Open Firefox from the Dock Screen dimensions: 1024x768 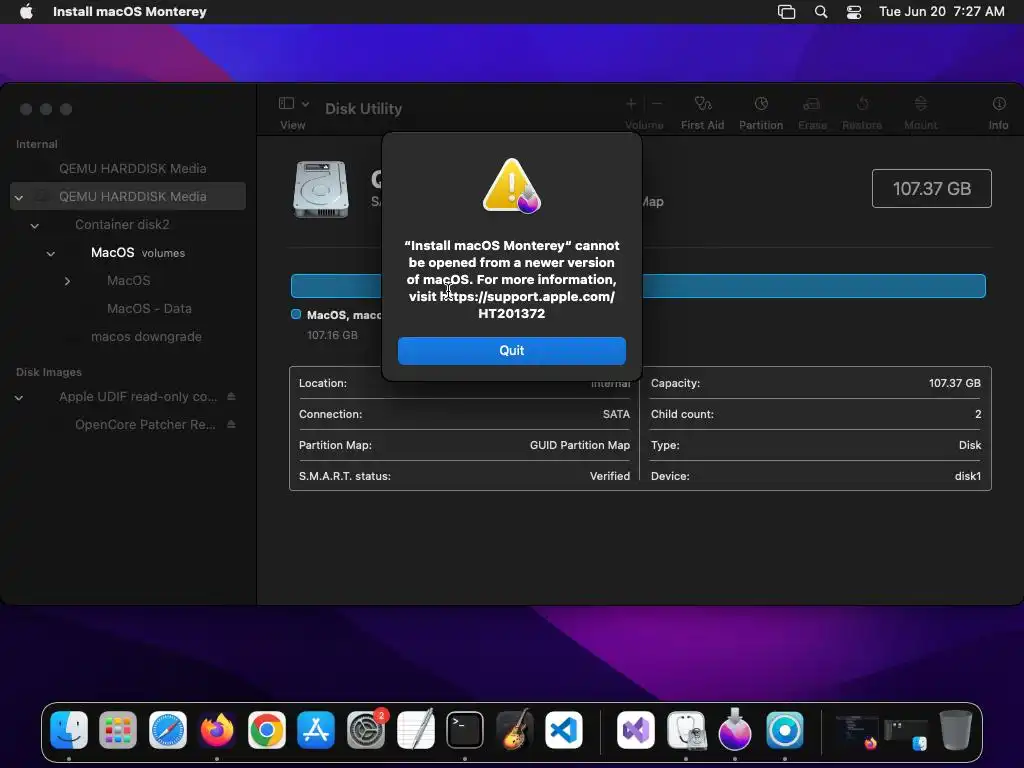tap(217, 730)
